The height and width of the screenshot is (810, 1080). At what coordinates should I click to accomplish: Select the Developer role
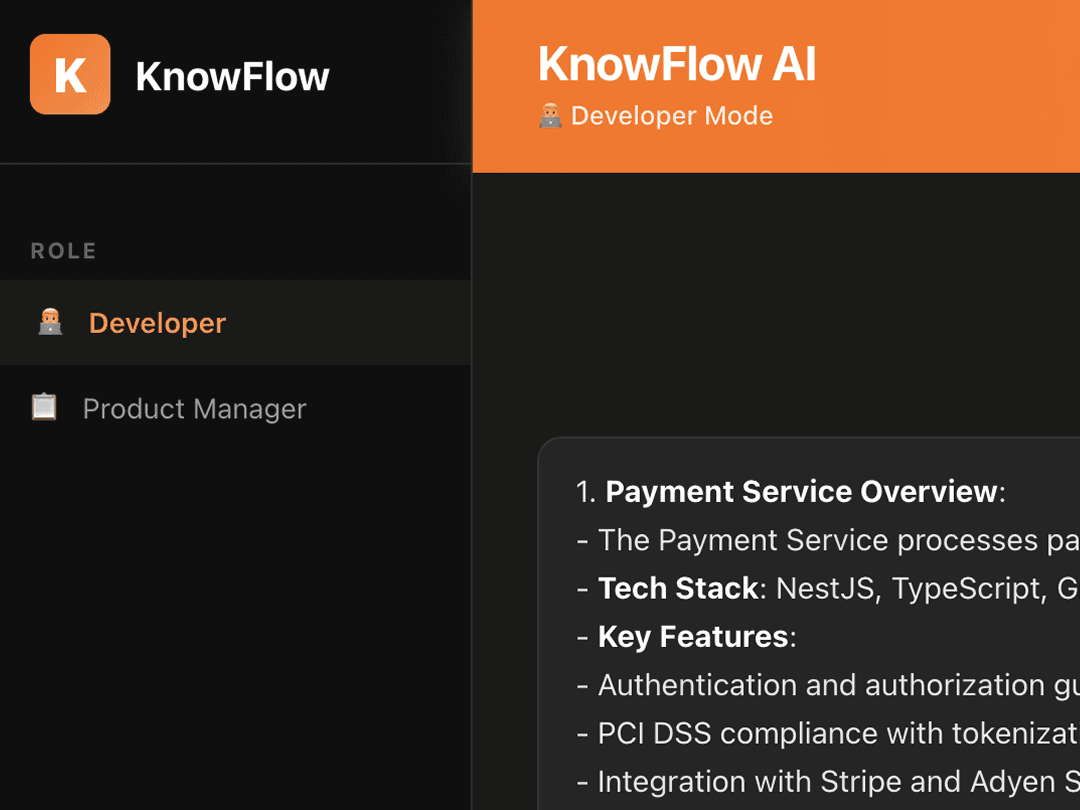(x=236, y=322)
